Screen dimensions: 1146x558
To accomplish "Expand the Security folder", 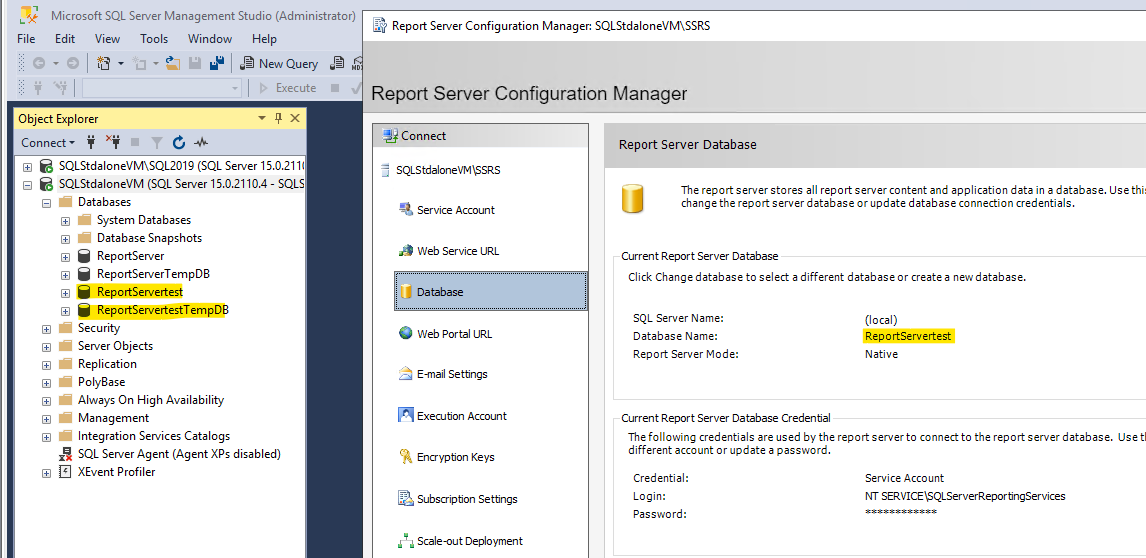I will click(46, 328).
